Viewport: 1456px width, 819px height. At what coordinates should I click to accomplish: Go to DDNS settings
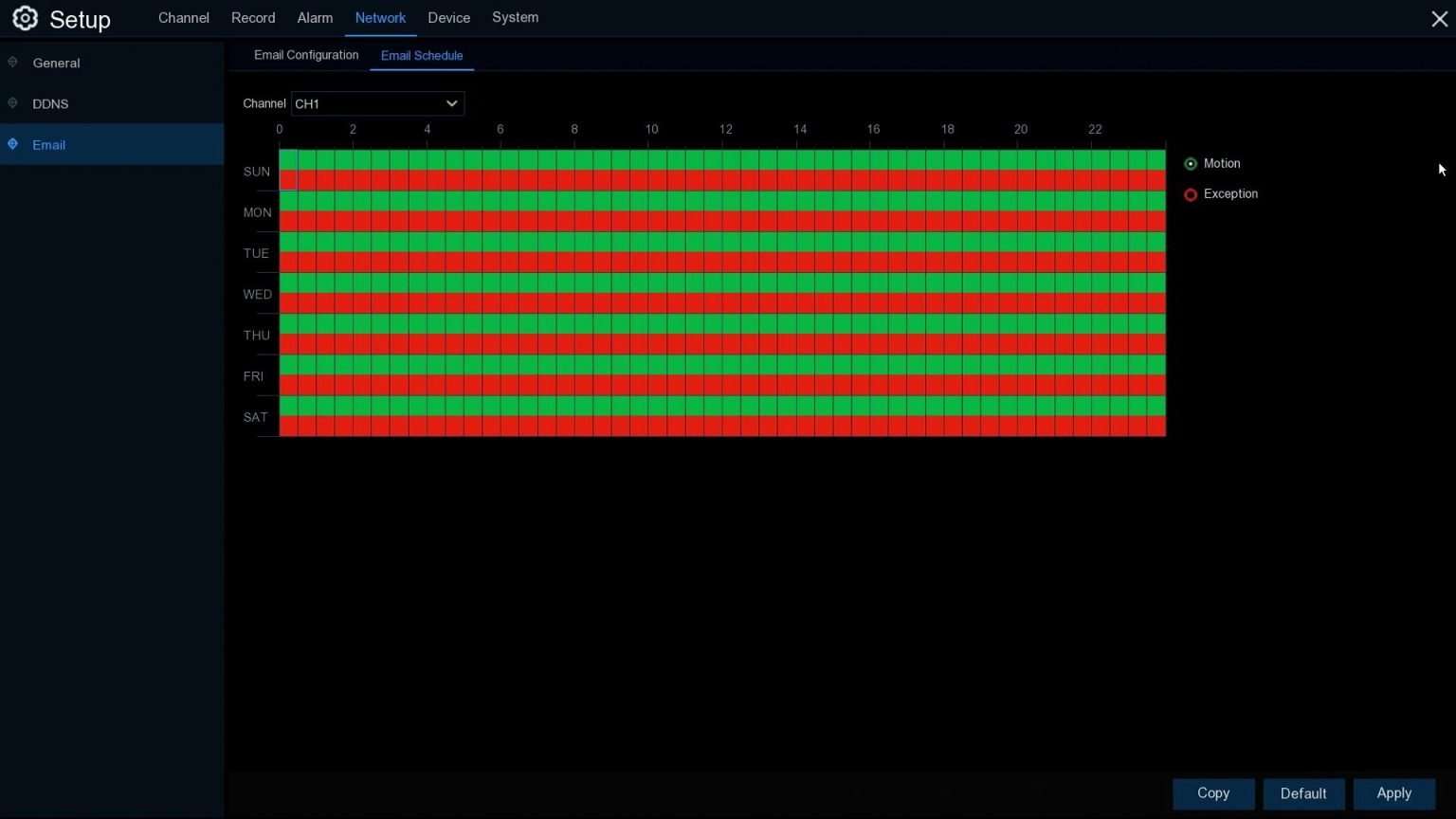coord(112,103)
